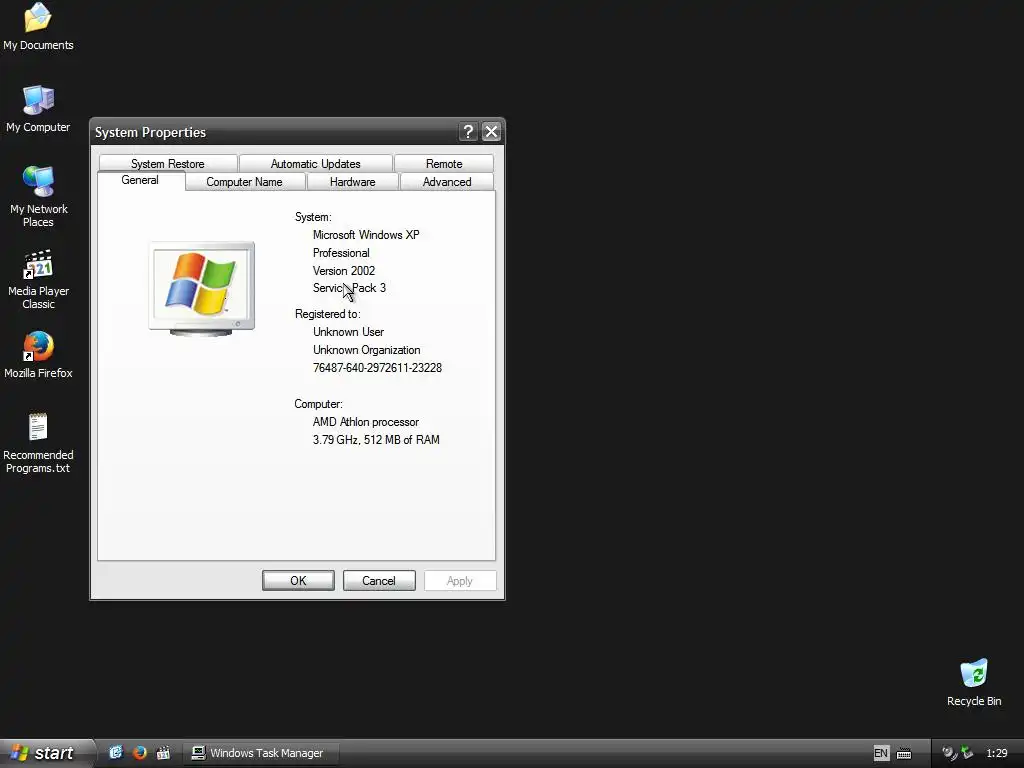
Task: Click the text "Microsoft Windows XP"
Action: coord(366,234)
